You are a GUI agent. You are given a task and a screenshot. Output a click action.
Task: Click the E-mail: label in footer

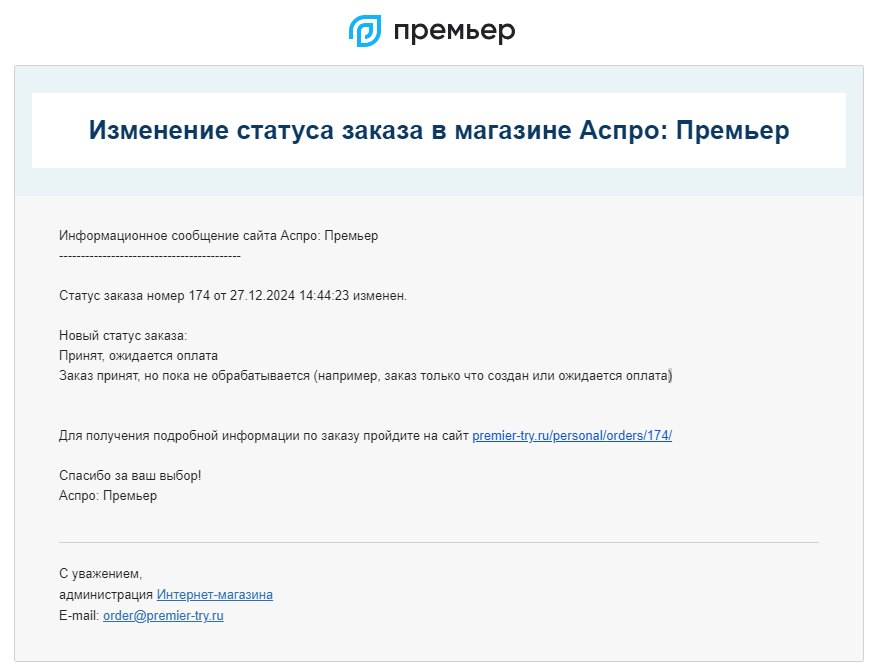(79, 616)
